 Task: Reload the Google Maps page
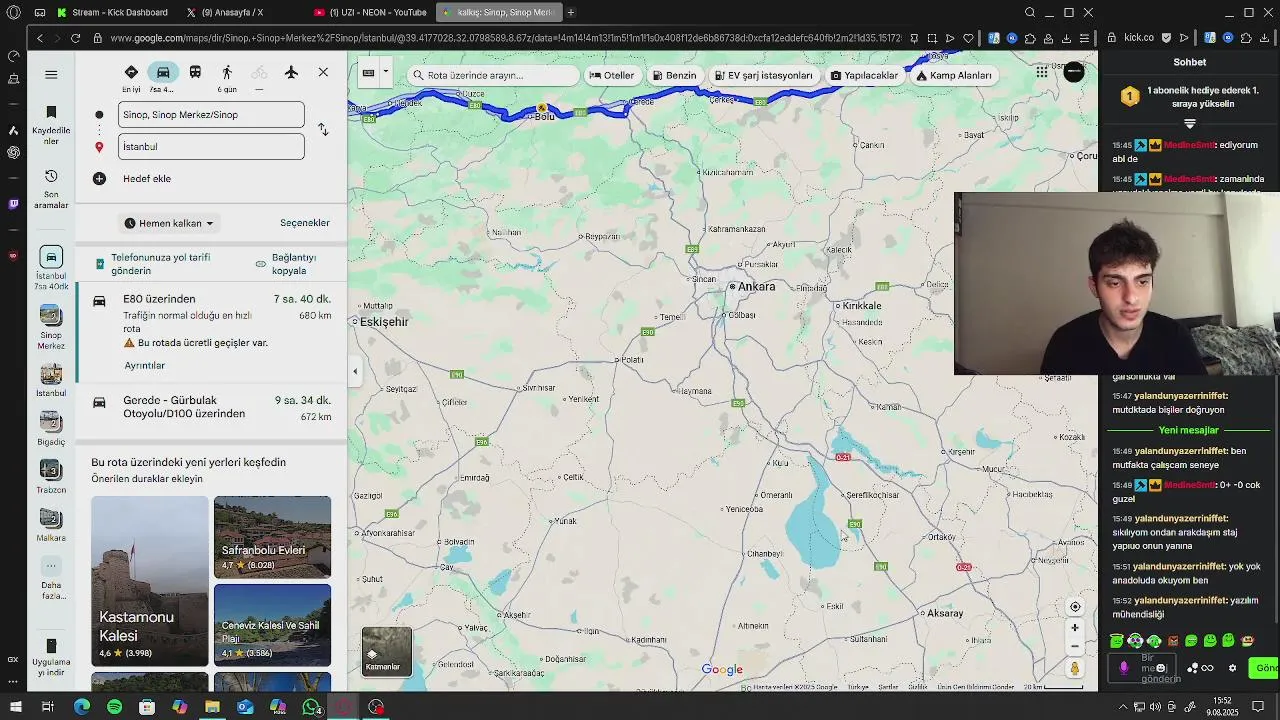pos(75,38)
